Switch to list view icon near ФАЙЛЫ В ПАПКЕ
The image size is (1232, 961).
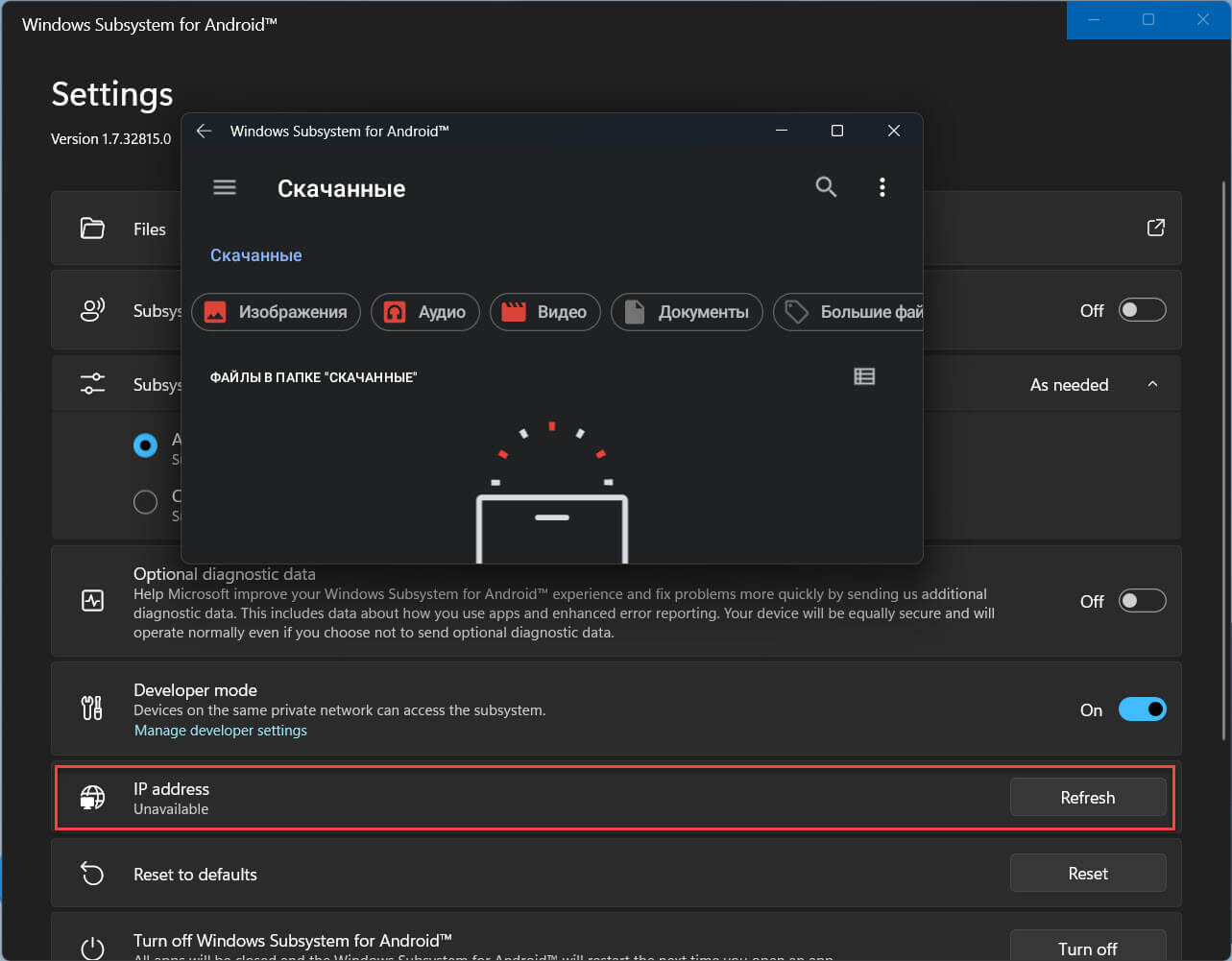point(864,376)
